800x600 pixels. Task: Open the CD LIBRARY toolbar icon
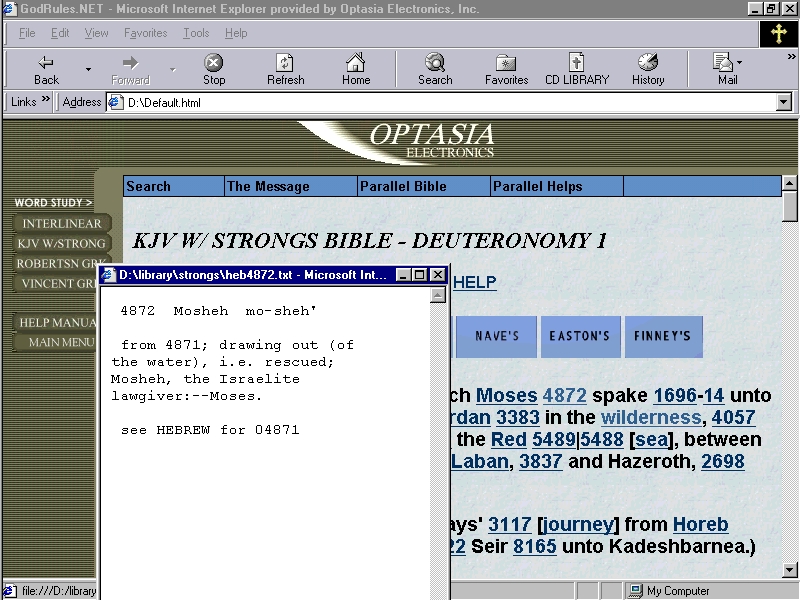576,68
